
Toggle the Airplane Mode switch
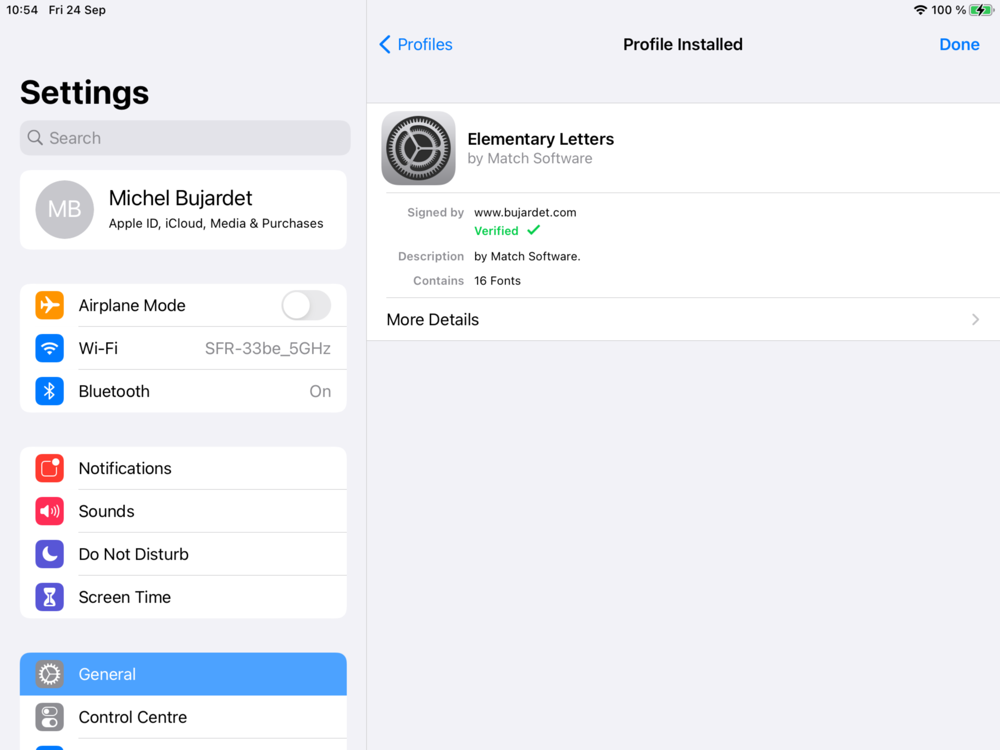(x=306, y=305)
